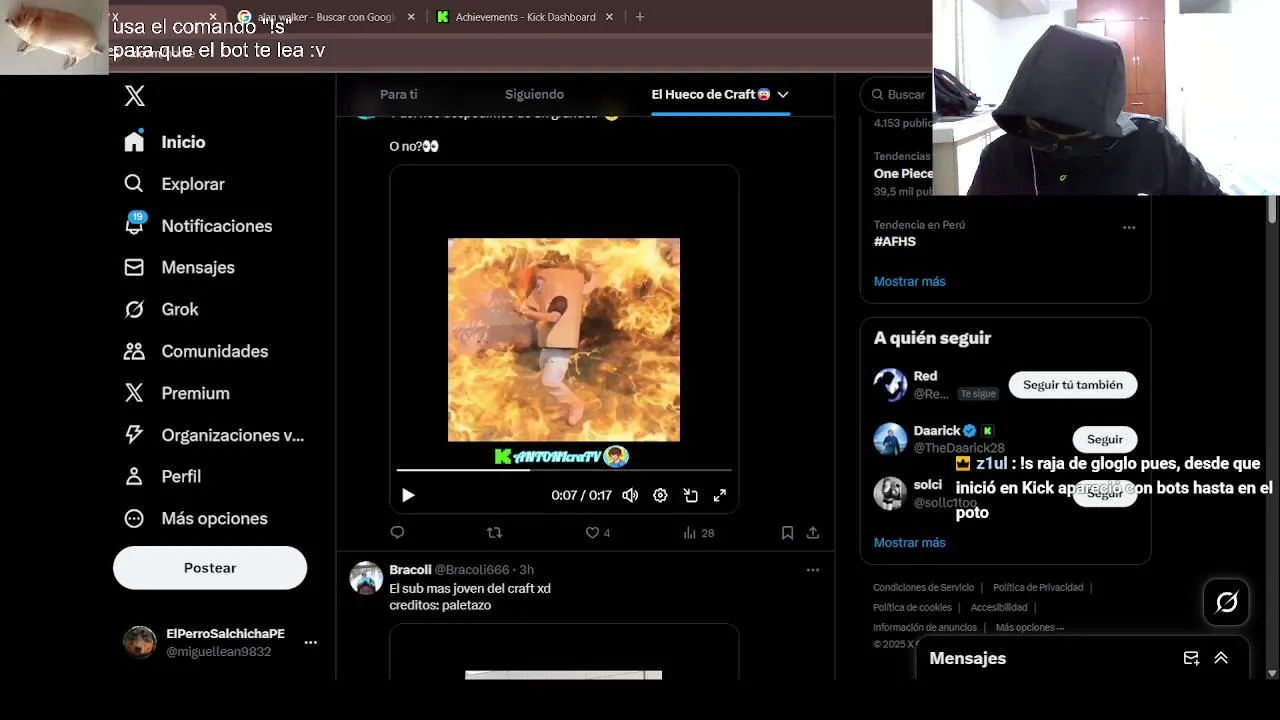
Task: Open Mensajes envelope icon
Action: pyautogui.click(x=134, y=267)
